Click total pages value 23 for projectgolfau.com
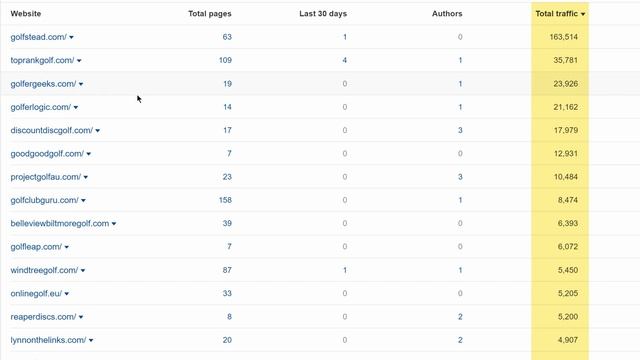This screenshot has height=360, width=640. click(227, 177)
